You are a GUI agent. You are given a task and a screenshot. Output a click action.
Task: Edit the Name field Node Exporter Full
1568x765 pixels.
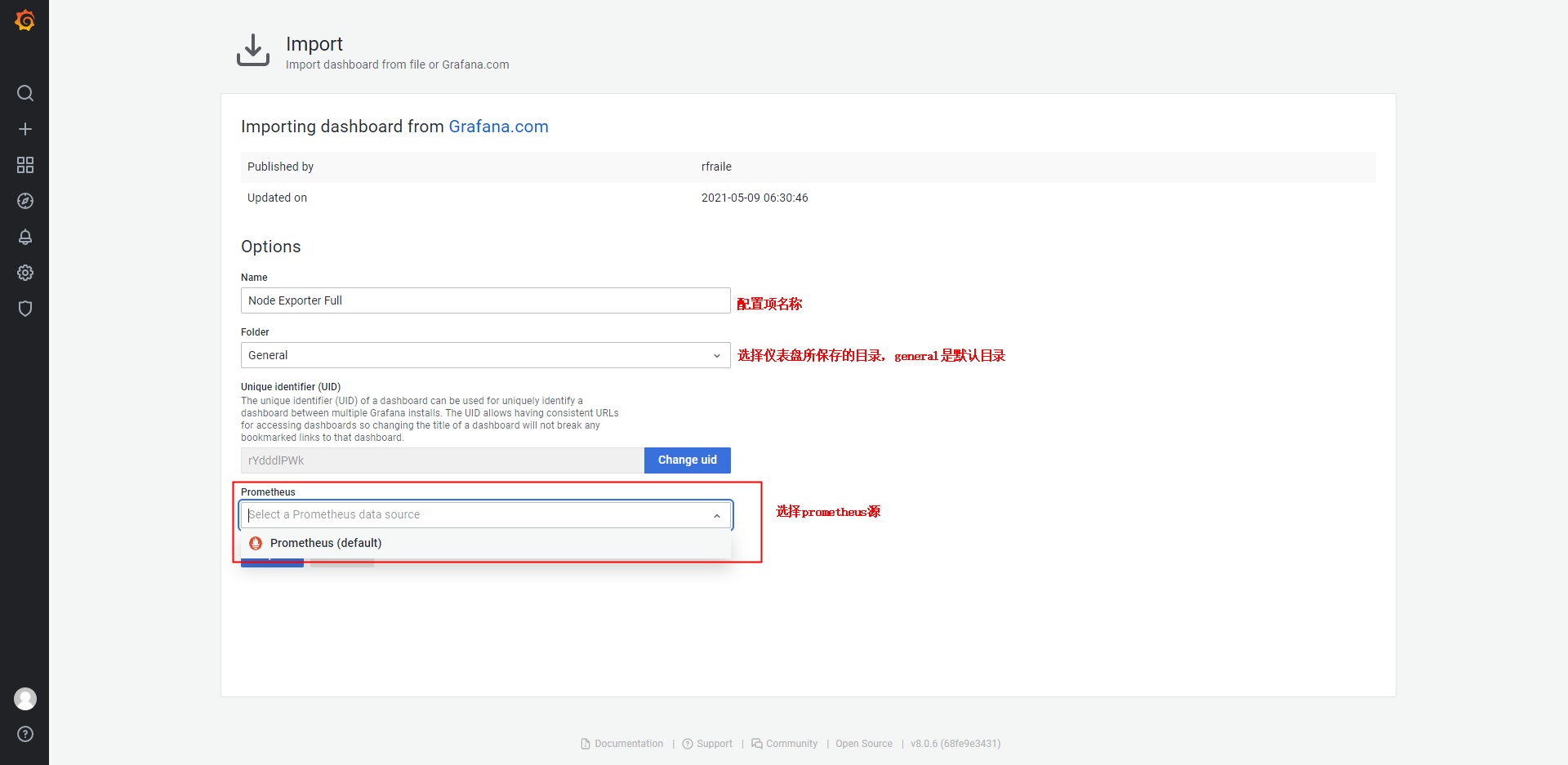coord(485,300)
